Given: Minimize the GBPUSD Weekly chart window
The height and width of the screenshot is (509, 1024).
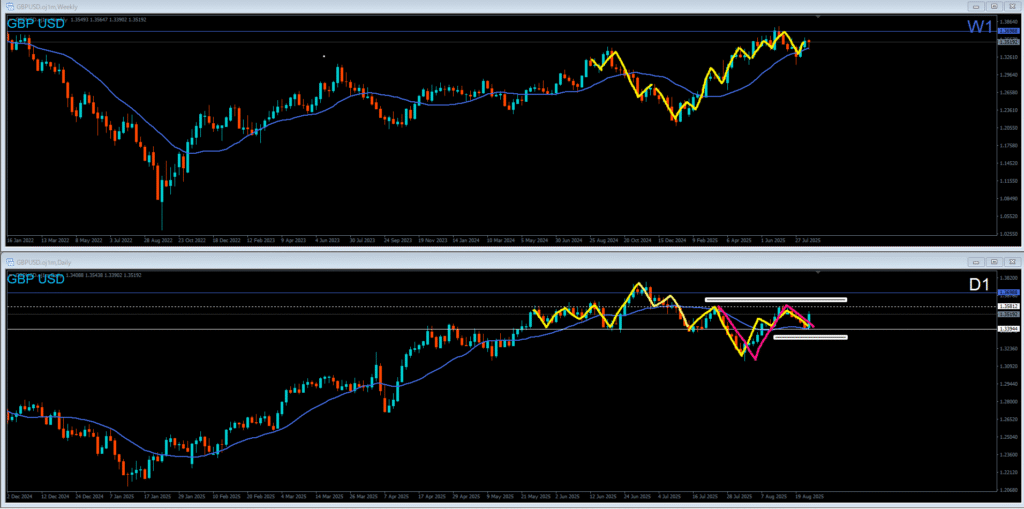Looking at the screenshot, I should (977, 6).
